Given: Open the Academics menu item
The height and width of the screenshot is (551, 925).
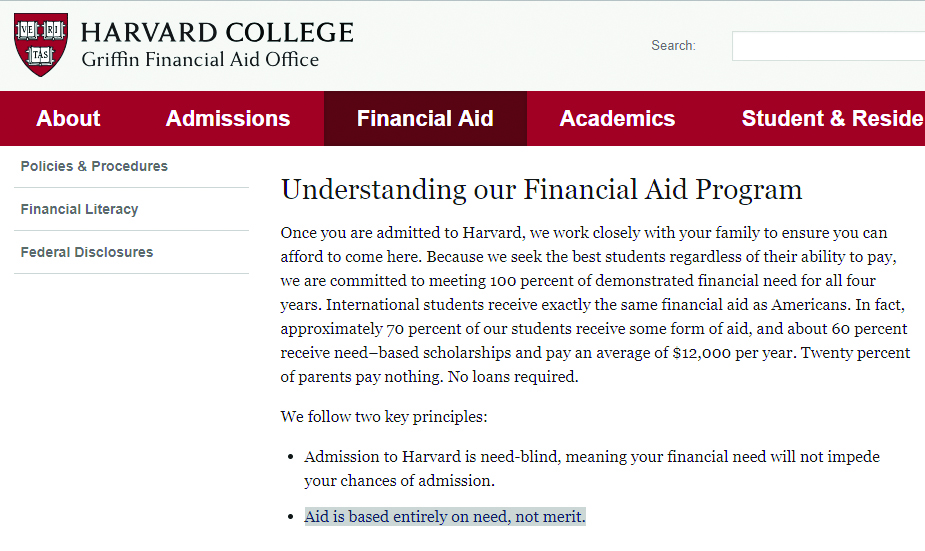Looking at the screenshot, I should (x=617, y=118).
